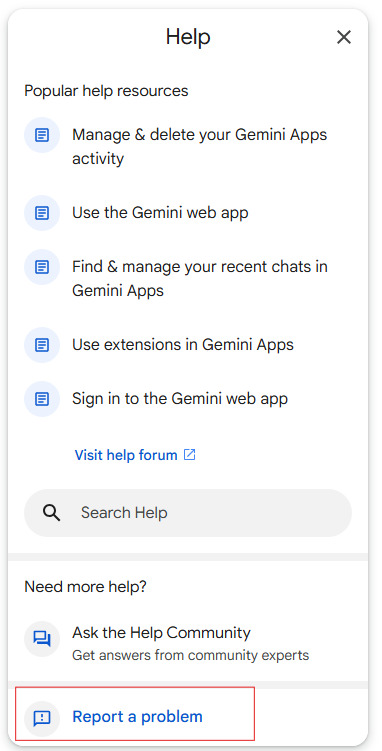Visit help forum link
382x751 pixels.
tap(126, 455)
